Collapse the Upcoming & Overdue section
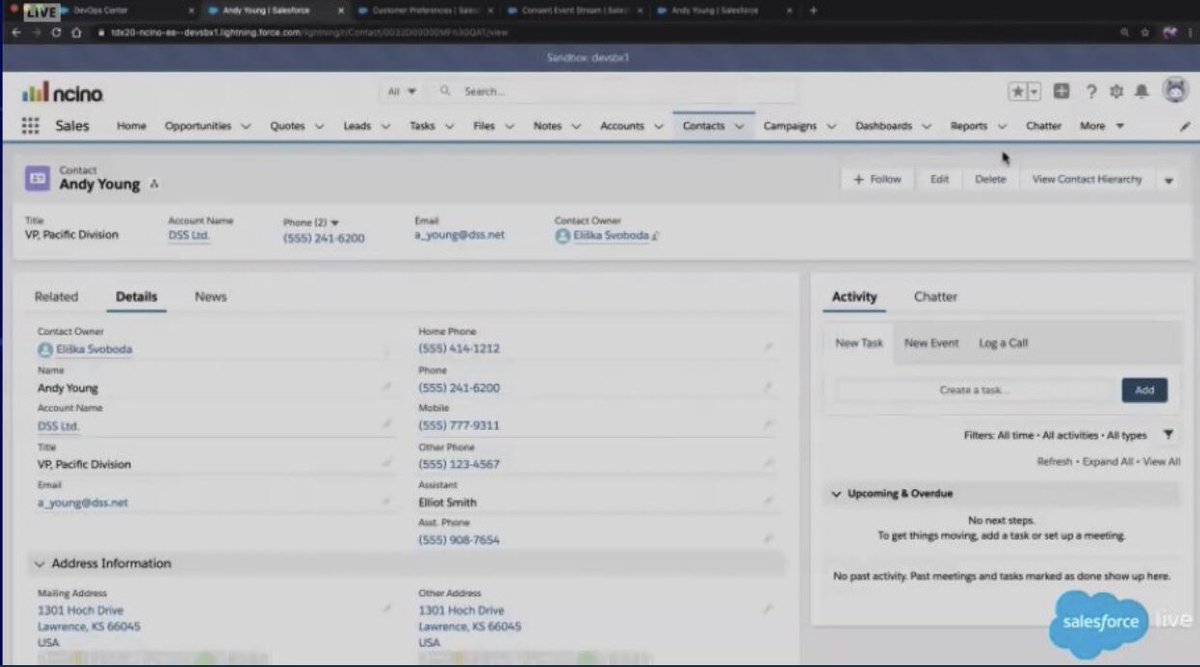 click(x=837, y=494)
